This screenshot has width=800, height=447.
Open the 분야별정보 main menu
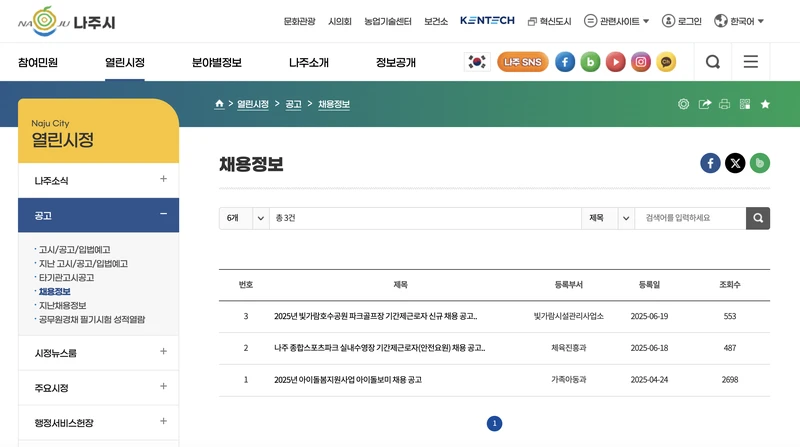click(217, 63)
